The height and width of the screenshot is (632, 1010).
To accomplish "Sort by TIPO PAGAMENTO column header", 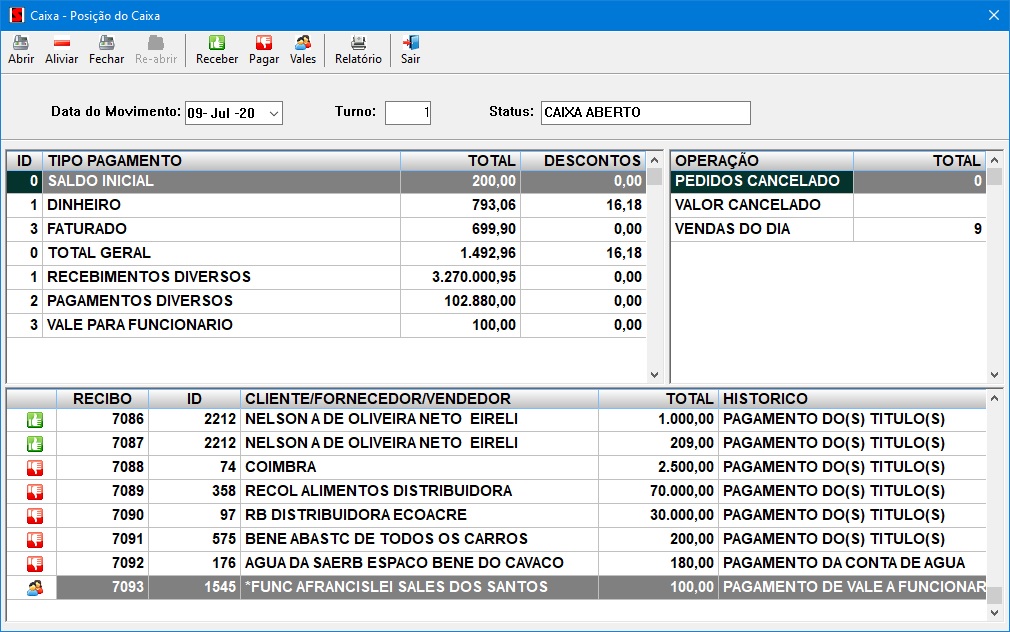I will click(220, 160).
